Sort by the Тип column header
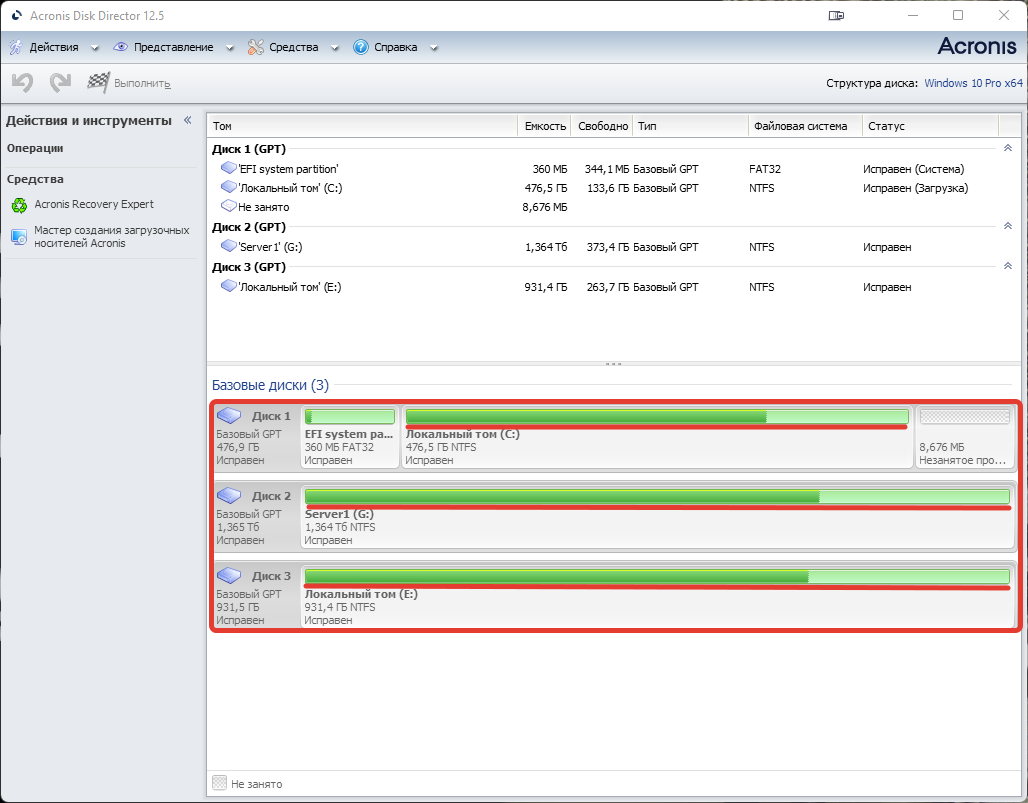This screenshot has height=803, width=1028. (690, 126)
